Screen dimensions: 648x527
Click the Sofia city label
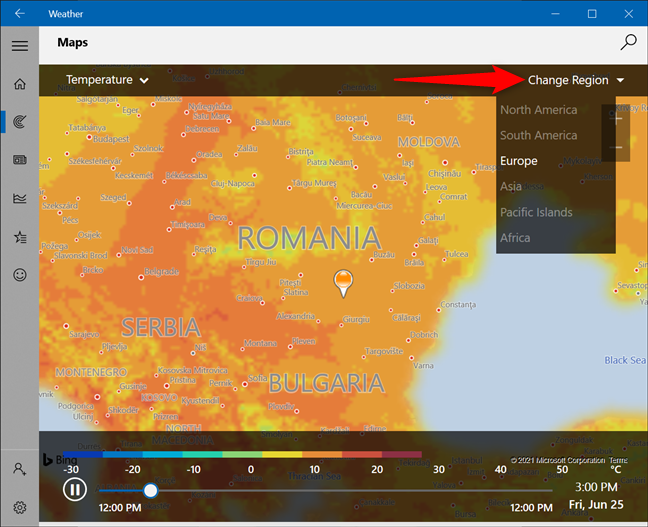(257, 378)
